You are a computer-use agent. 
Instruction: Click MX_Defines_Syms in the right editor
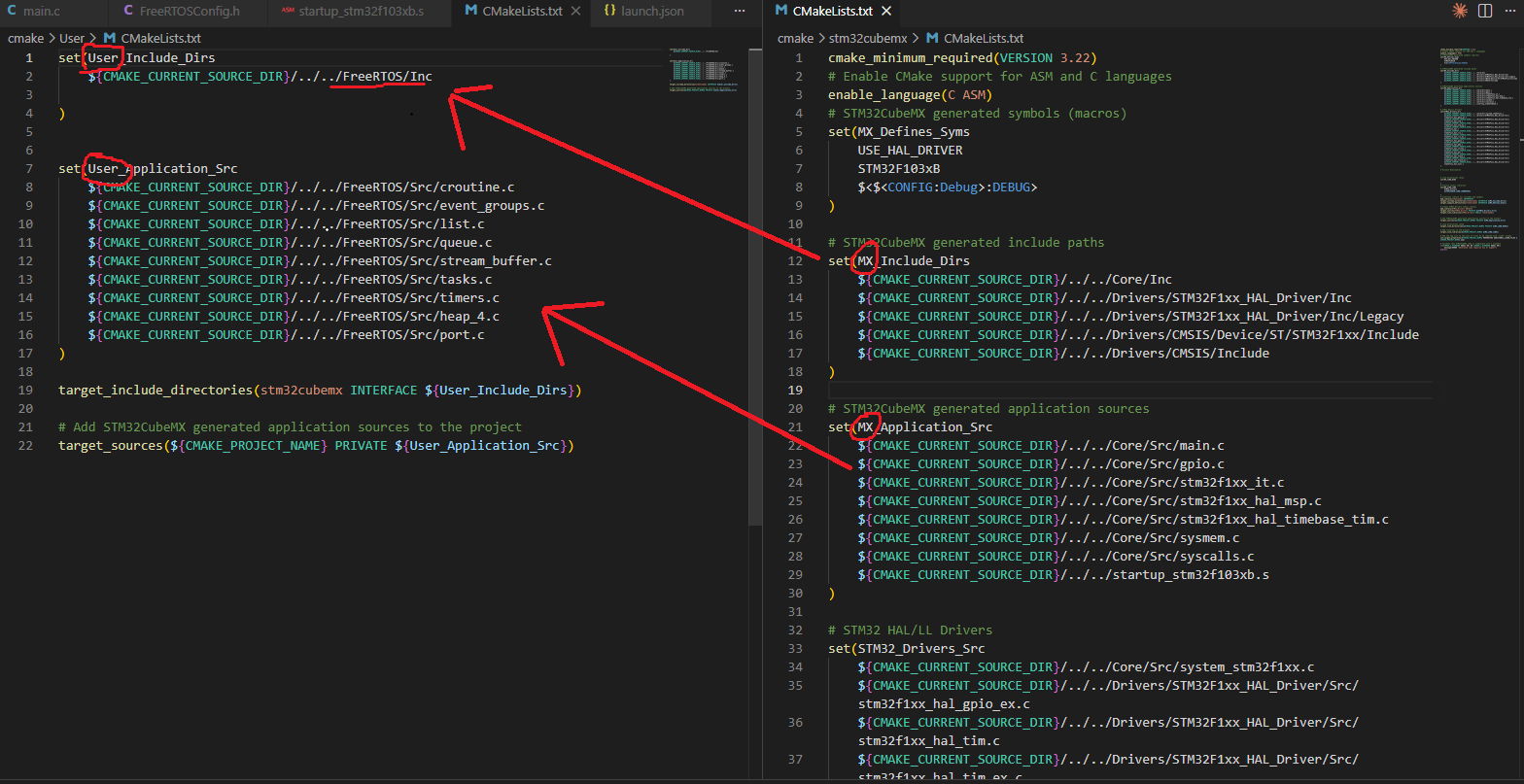(914, 132)
